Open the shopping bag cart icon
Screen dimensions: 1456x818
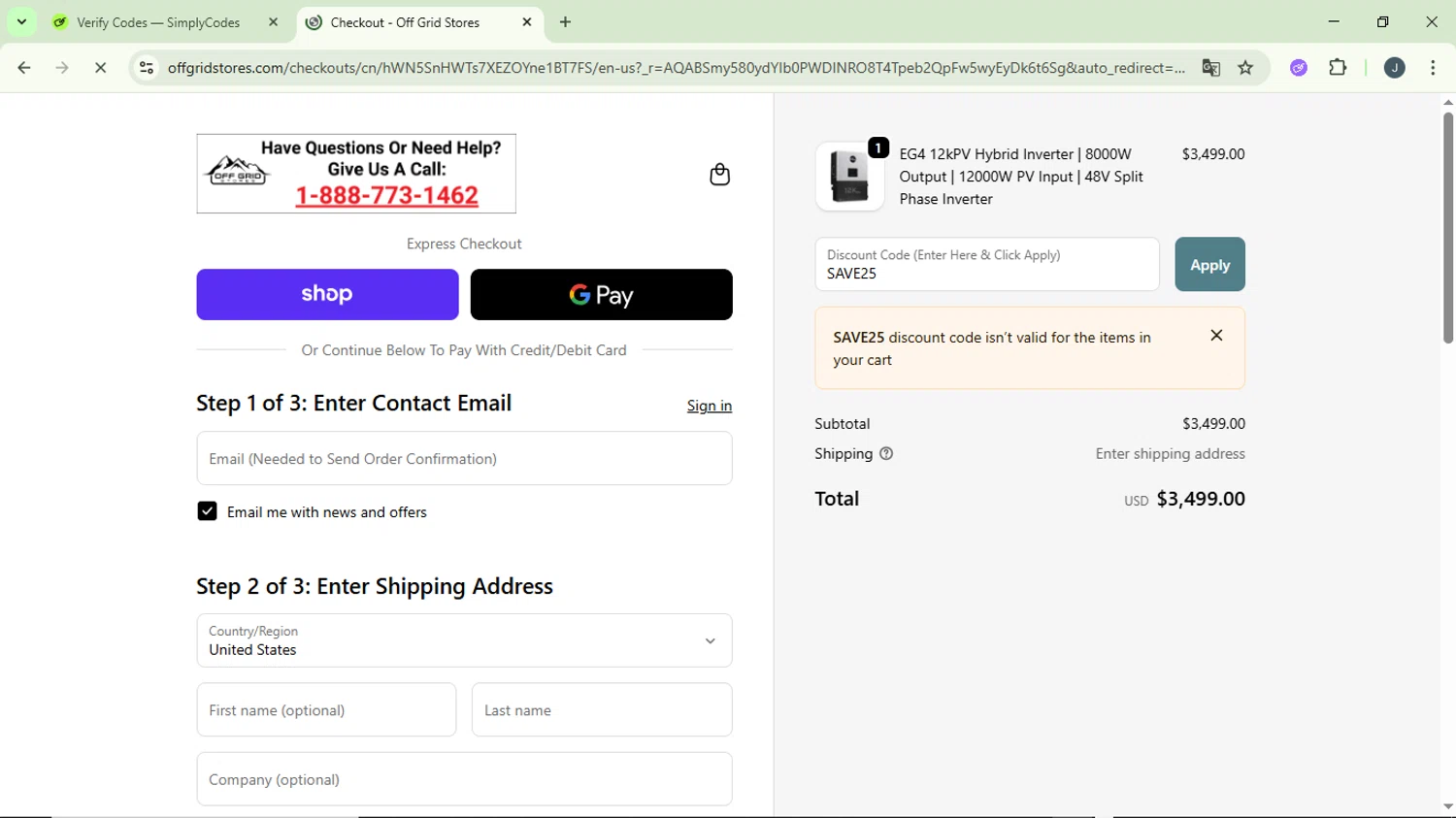pyautogui.click(x=719, y=175)
